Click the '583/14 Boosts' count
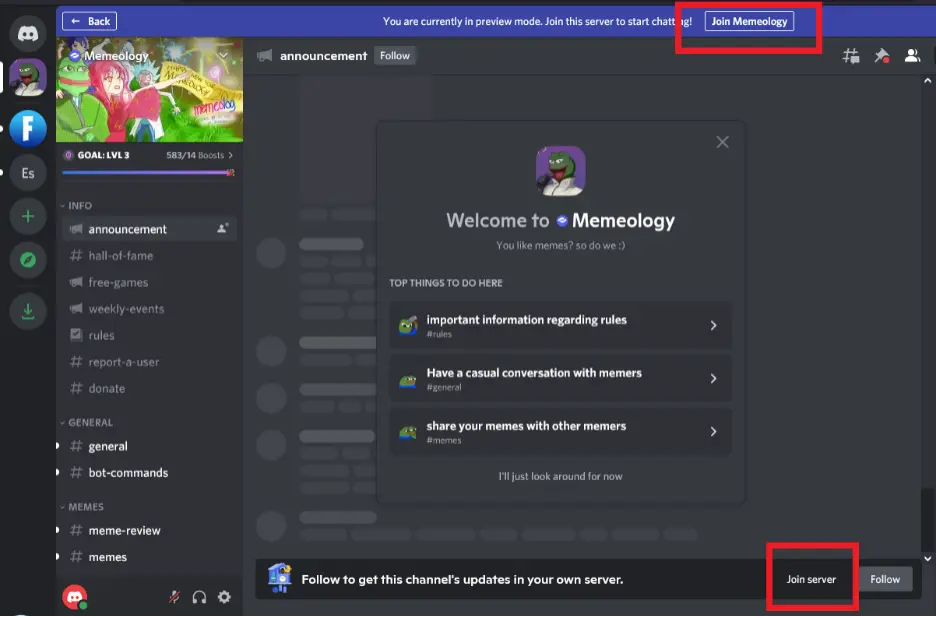Viewport: 936px width, 618px height. [195, 155]
